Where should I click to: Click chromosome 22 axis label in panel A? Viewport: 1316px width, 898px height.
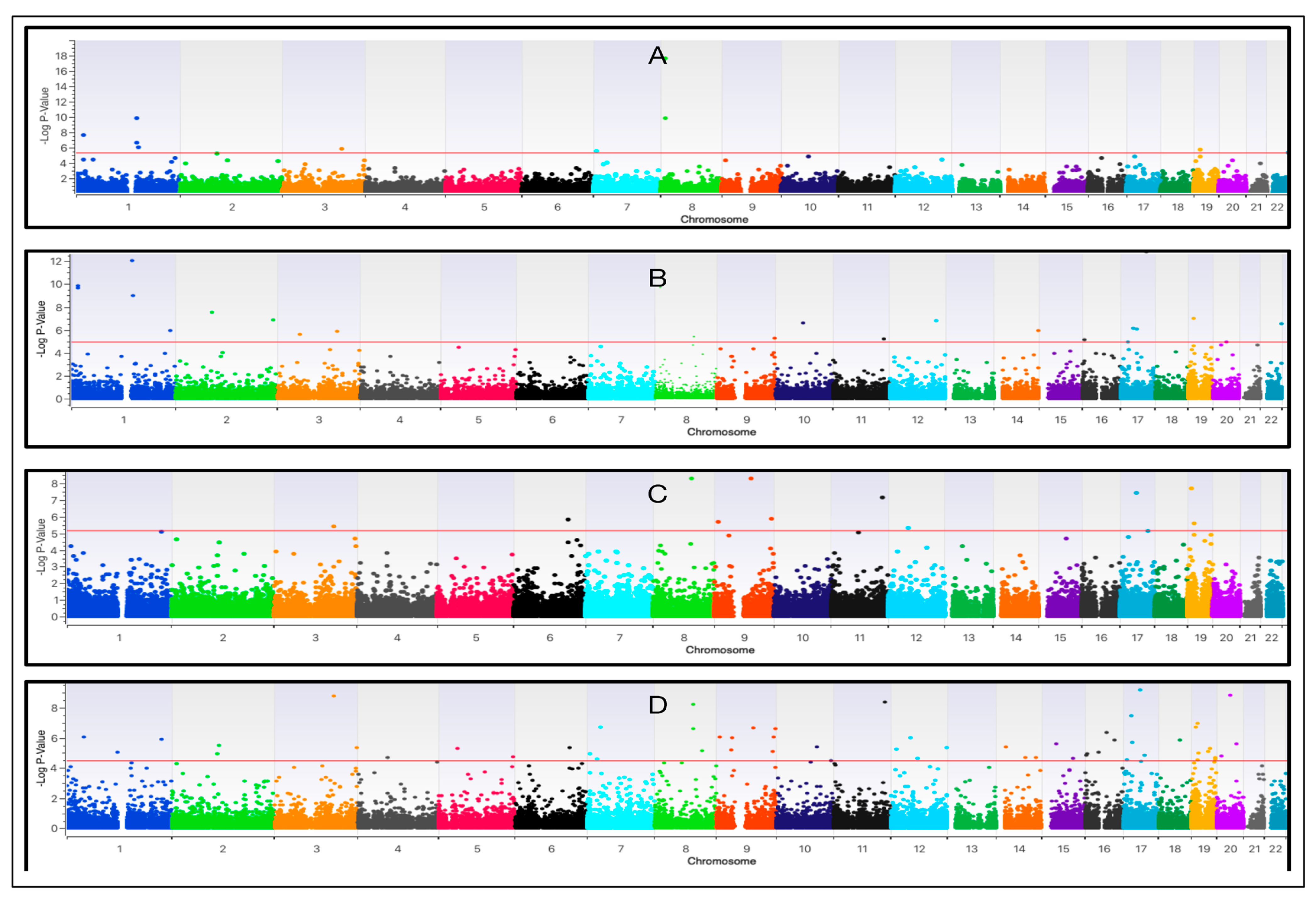tap(1277, 207)
